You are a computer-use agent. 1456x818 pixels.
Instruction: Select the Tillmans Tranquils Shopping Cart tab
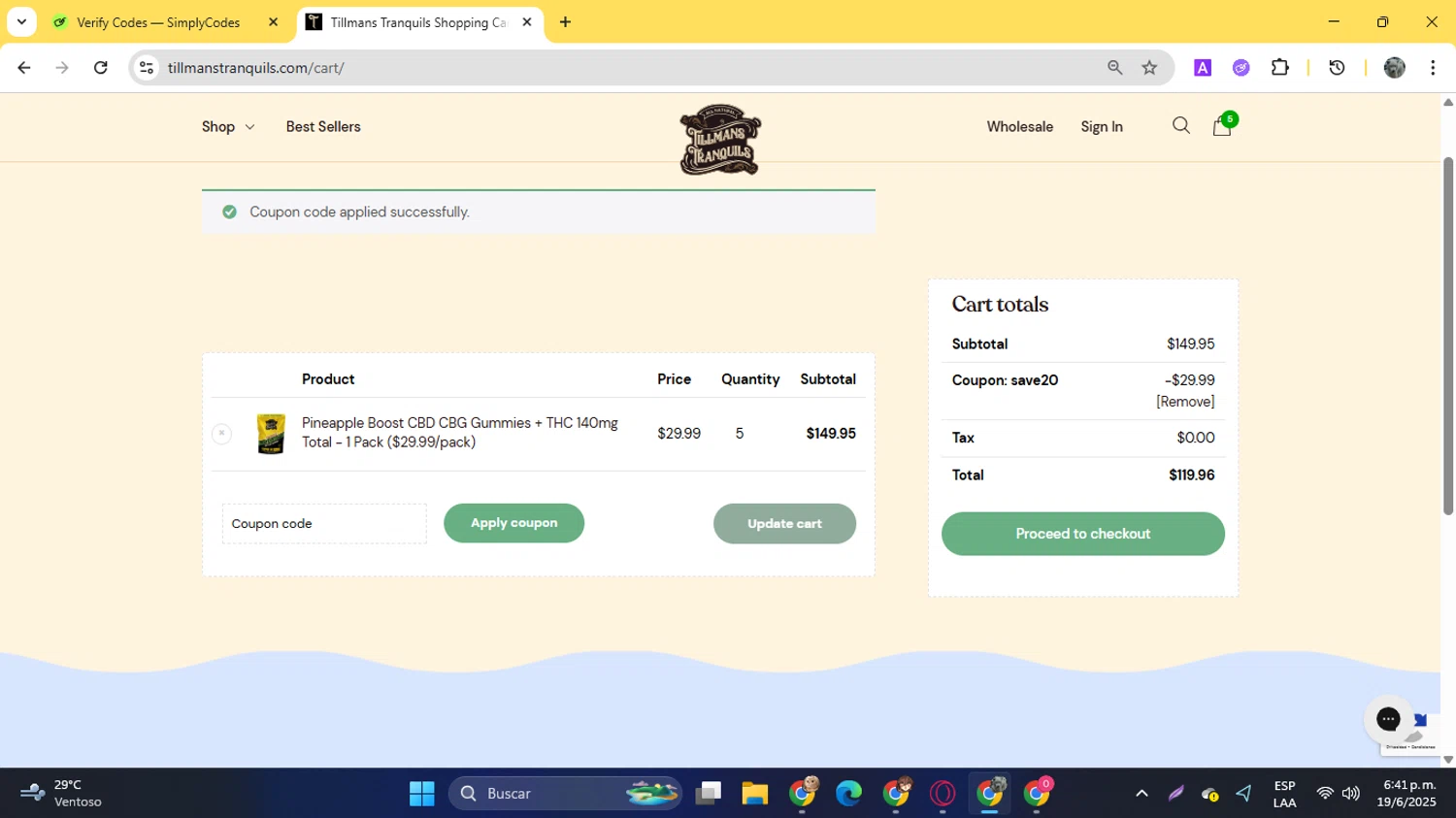click(419, 22)
